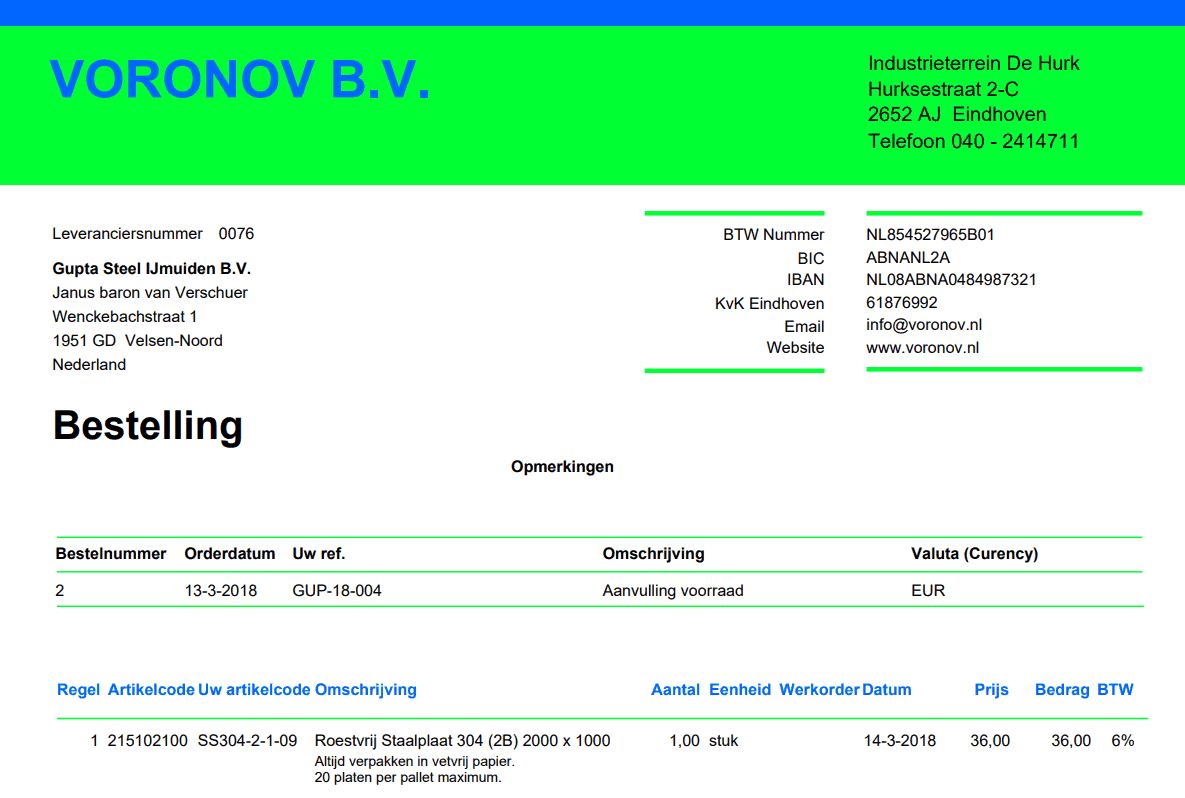Click the blue Bedrag column header
1185x798 pixels.
(1062, 690)
